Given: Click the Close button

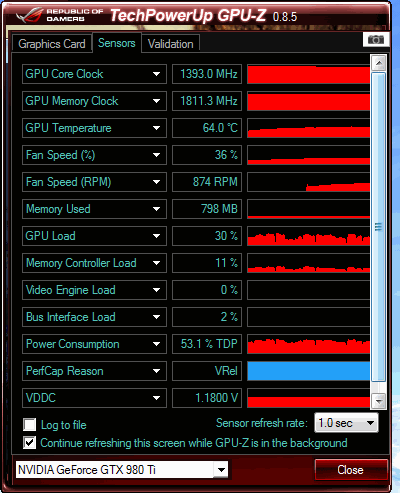Looking at the screenshot, I should [350, 470].
